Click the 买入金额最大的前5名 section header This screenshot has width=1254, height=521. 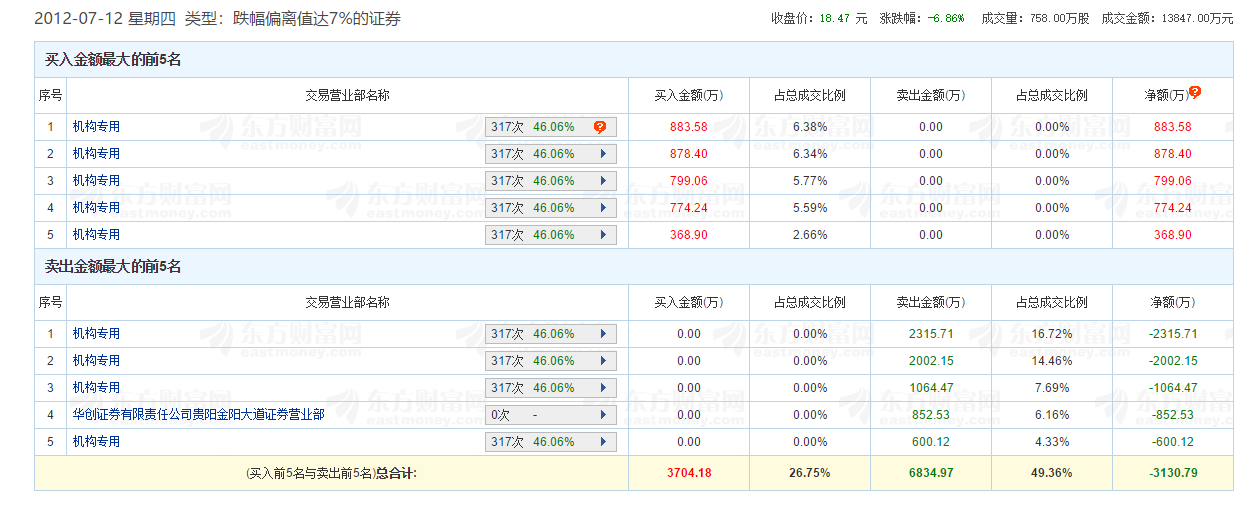point(113,60)
